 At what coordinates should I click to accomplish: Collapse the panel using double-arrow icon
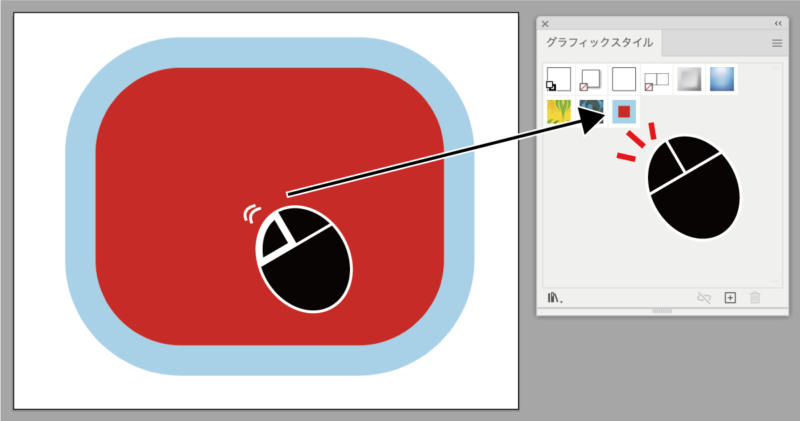click(x=778, y=23)
